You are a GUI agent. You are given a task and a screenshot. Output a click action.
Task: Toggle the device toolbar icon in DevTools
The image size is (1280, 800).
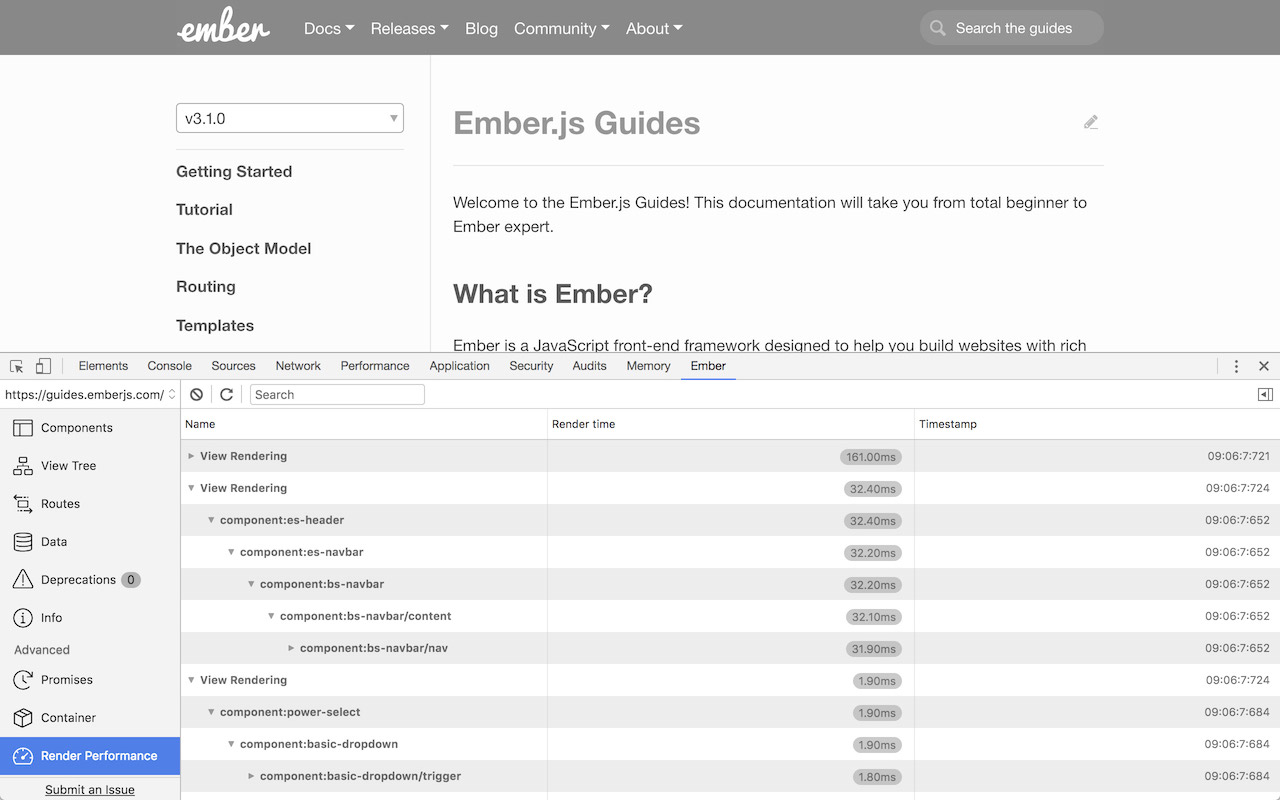coord(42,366)
